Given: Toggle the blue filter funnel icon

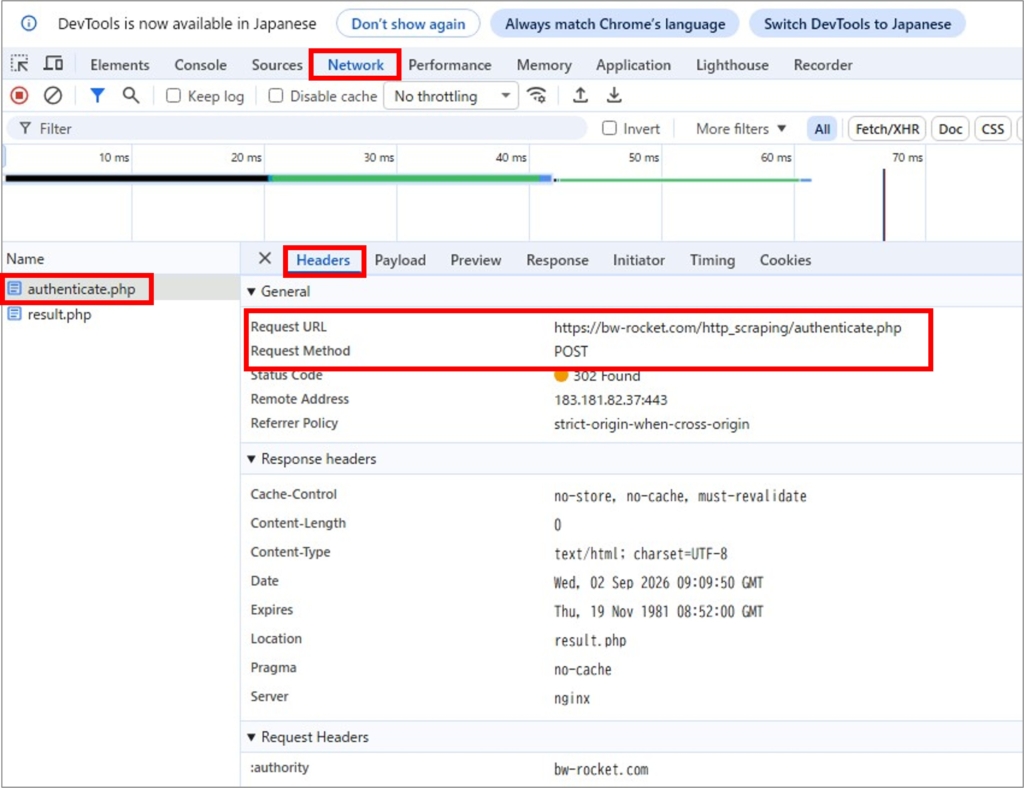Looking at the screenshot, I should point(97,96).
